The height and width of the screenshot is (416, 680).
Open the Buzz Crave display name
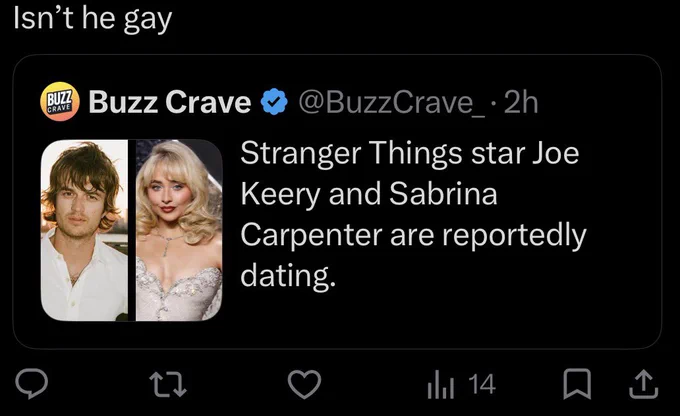[170, 102]
